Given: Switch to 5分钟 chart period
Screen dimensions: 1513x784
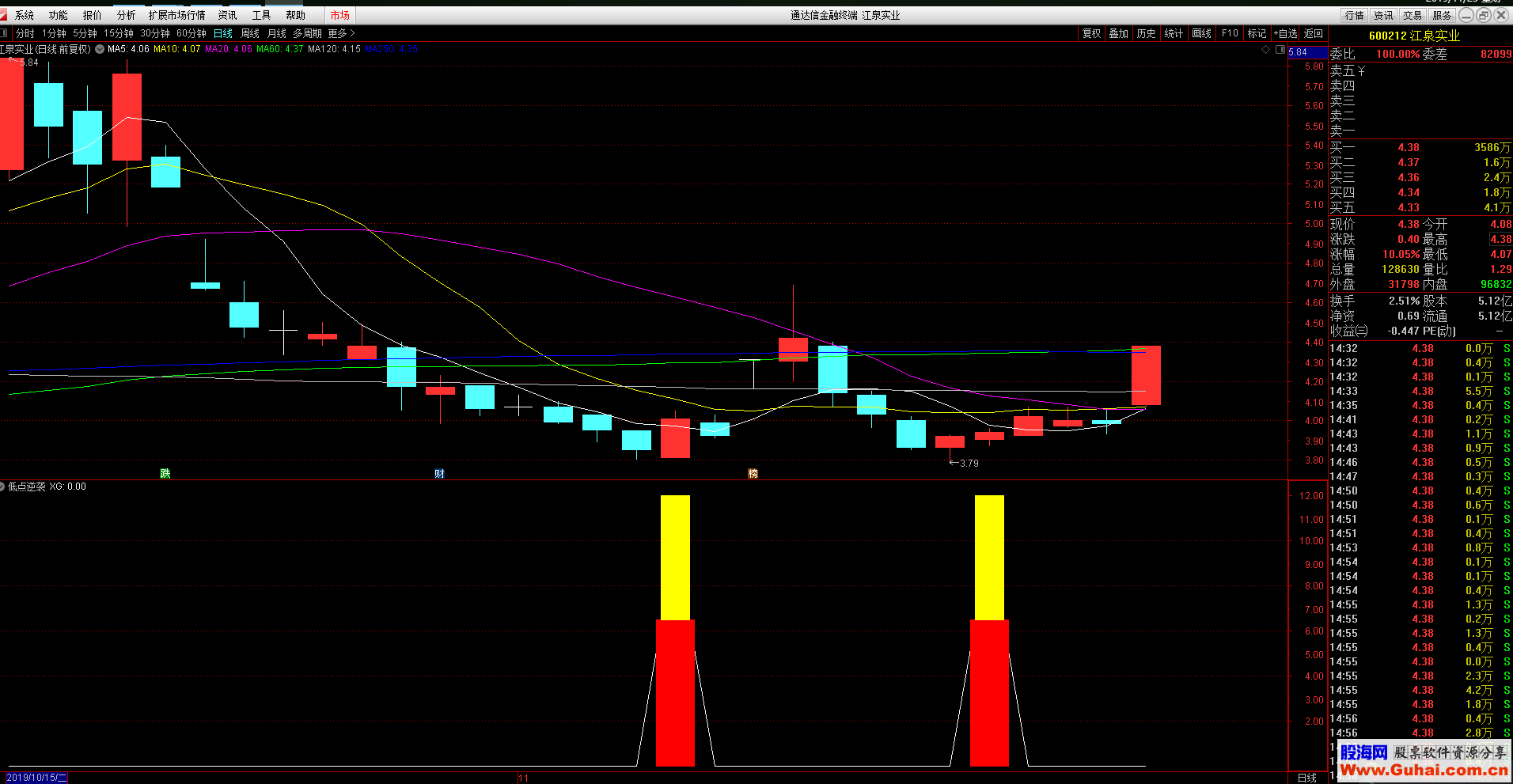Looking at the screenshot, I should point(85,33).
